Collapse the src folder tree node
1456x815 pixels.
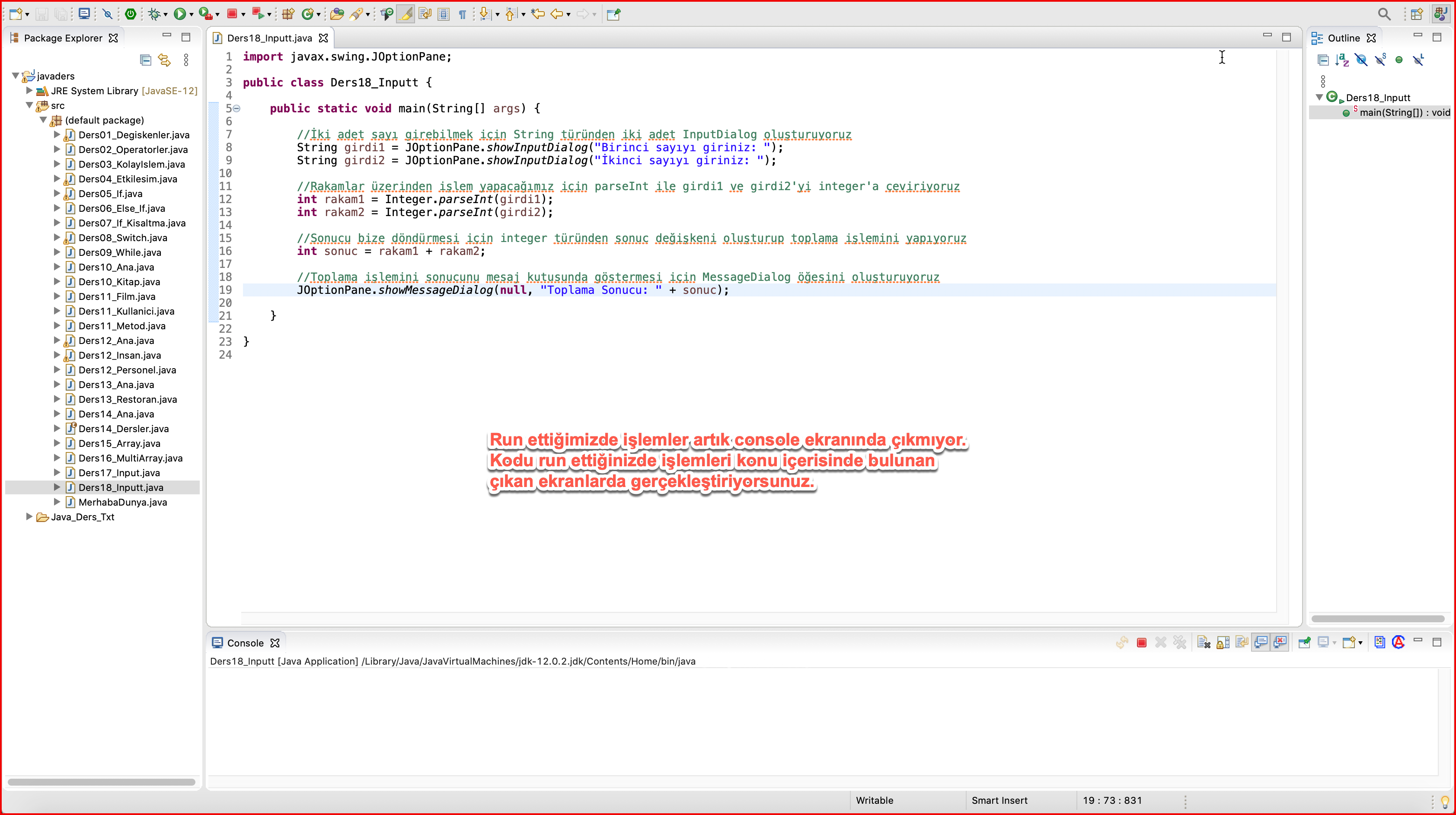(29, 105)
